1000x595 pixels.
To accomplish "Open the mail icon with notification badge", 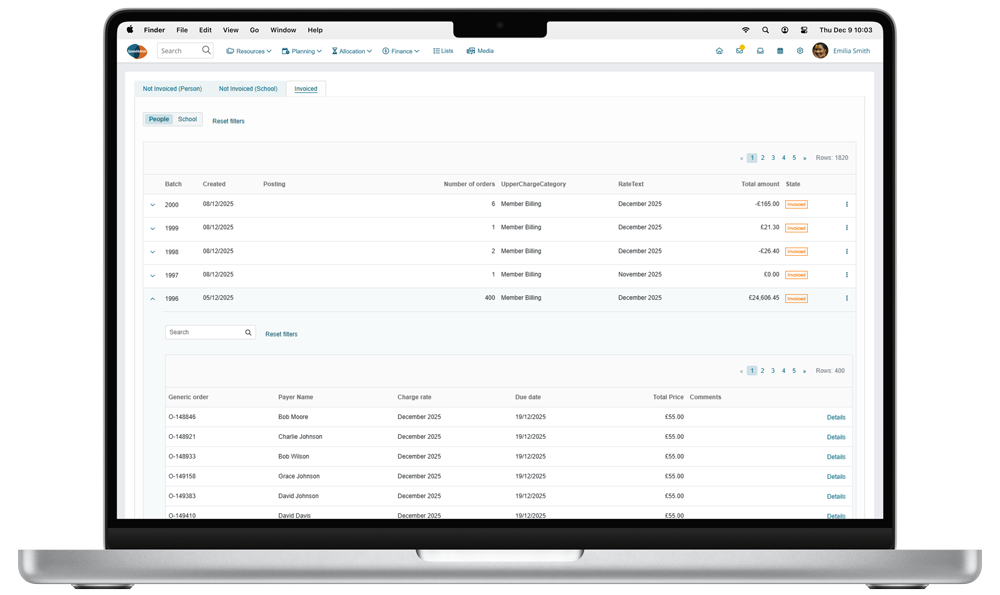I will tap(740, 50).
